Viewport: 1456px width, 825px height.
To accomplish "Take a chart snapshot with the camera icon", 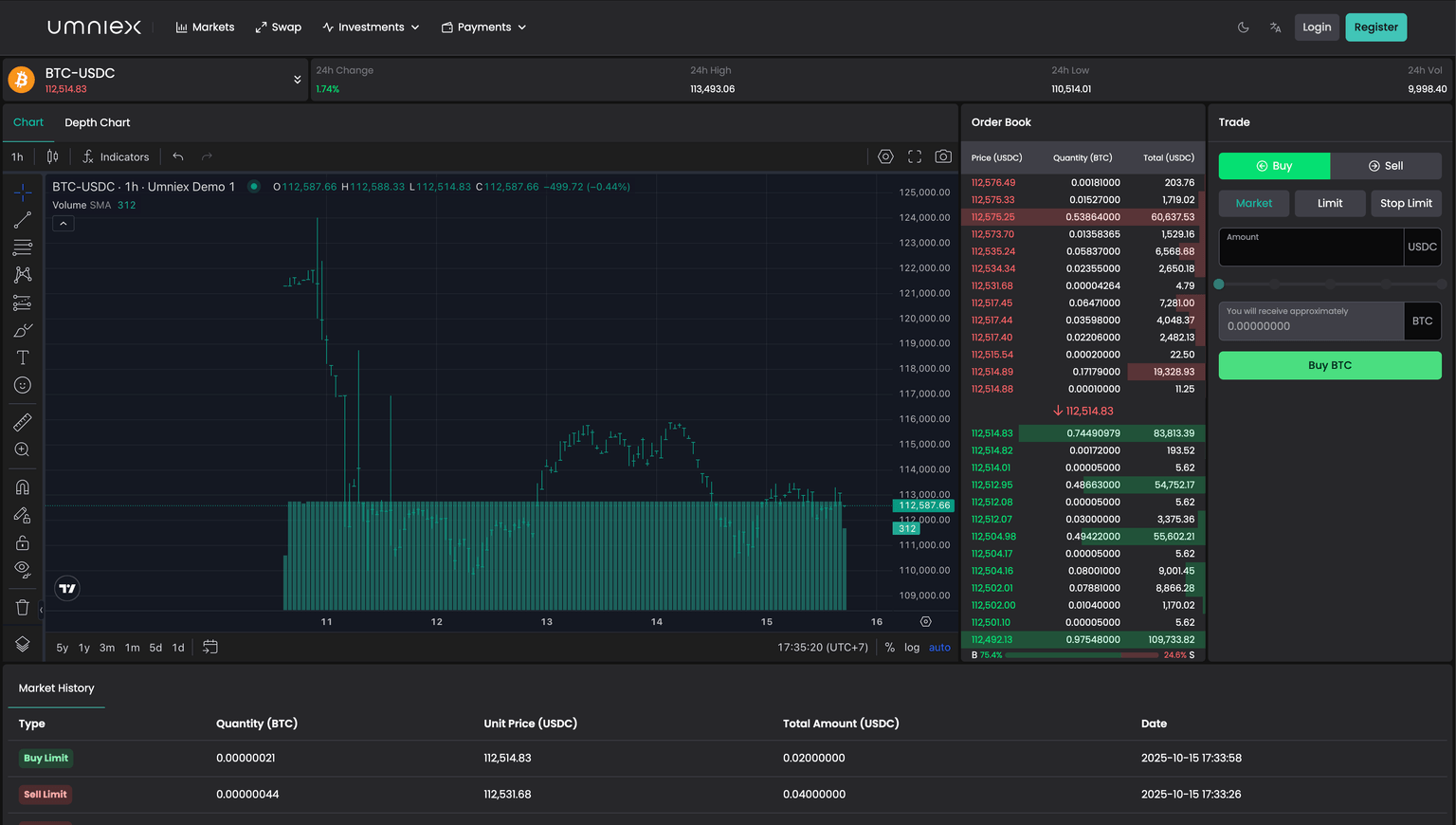I will click(943, 156).
